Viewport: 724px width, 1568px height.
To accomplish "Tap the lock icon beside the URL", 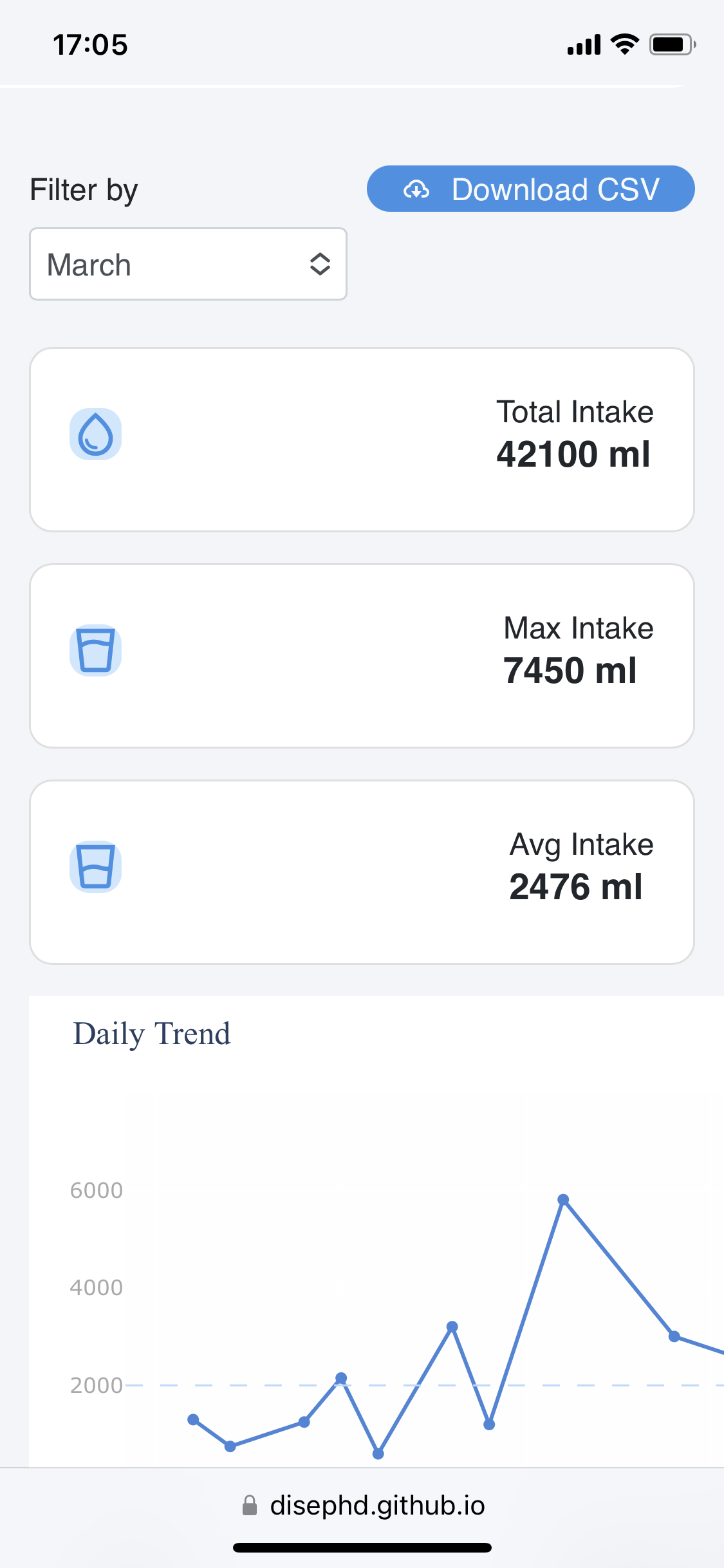I will (x=250, y=1506).
